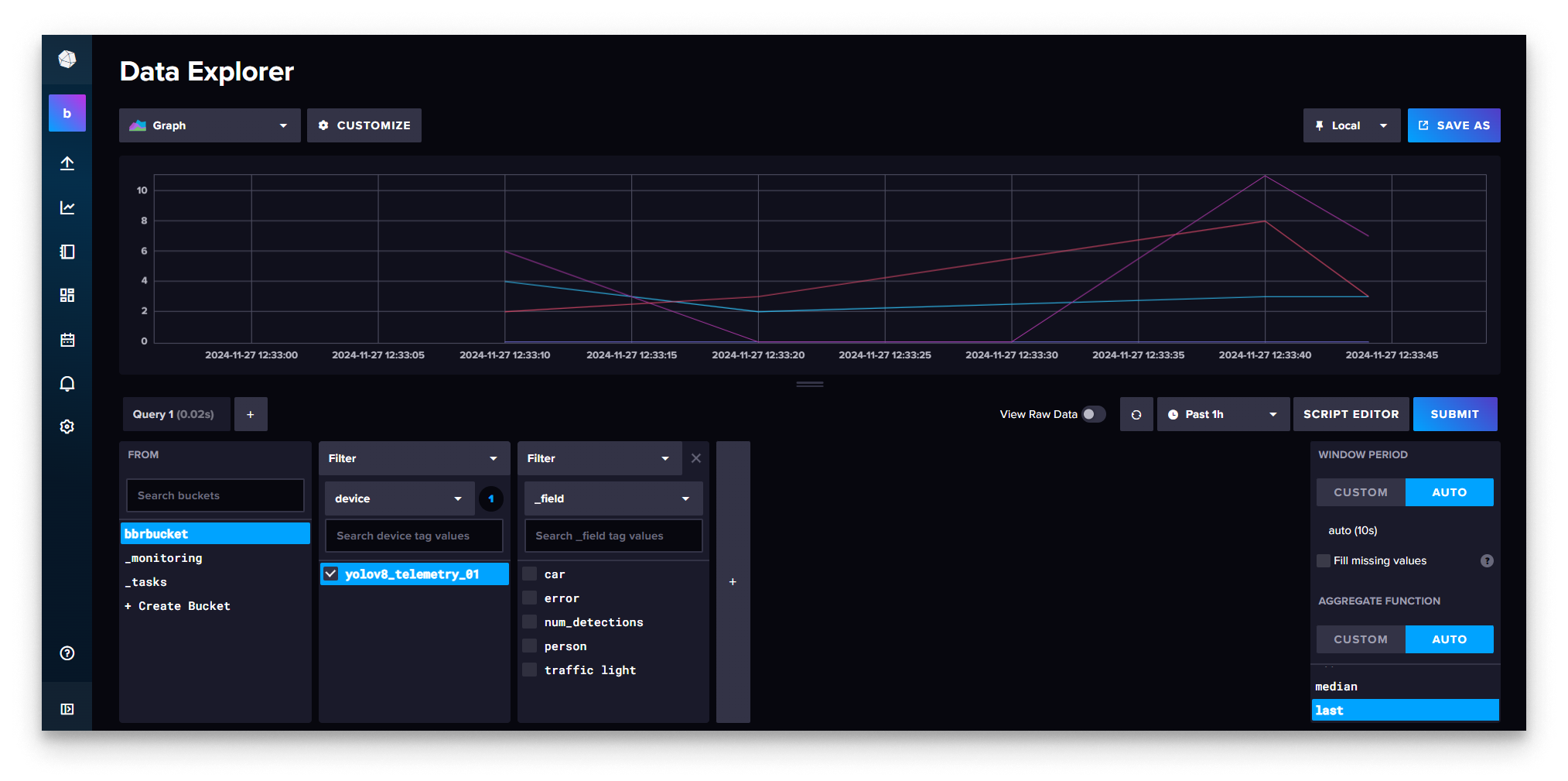Open the Script Editor
This screenshot has width=1568, height=781.
click(x=1351, y=414)
